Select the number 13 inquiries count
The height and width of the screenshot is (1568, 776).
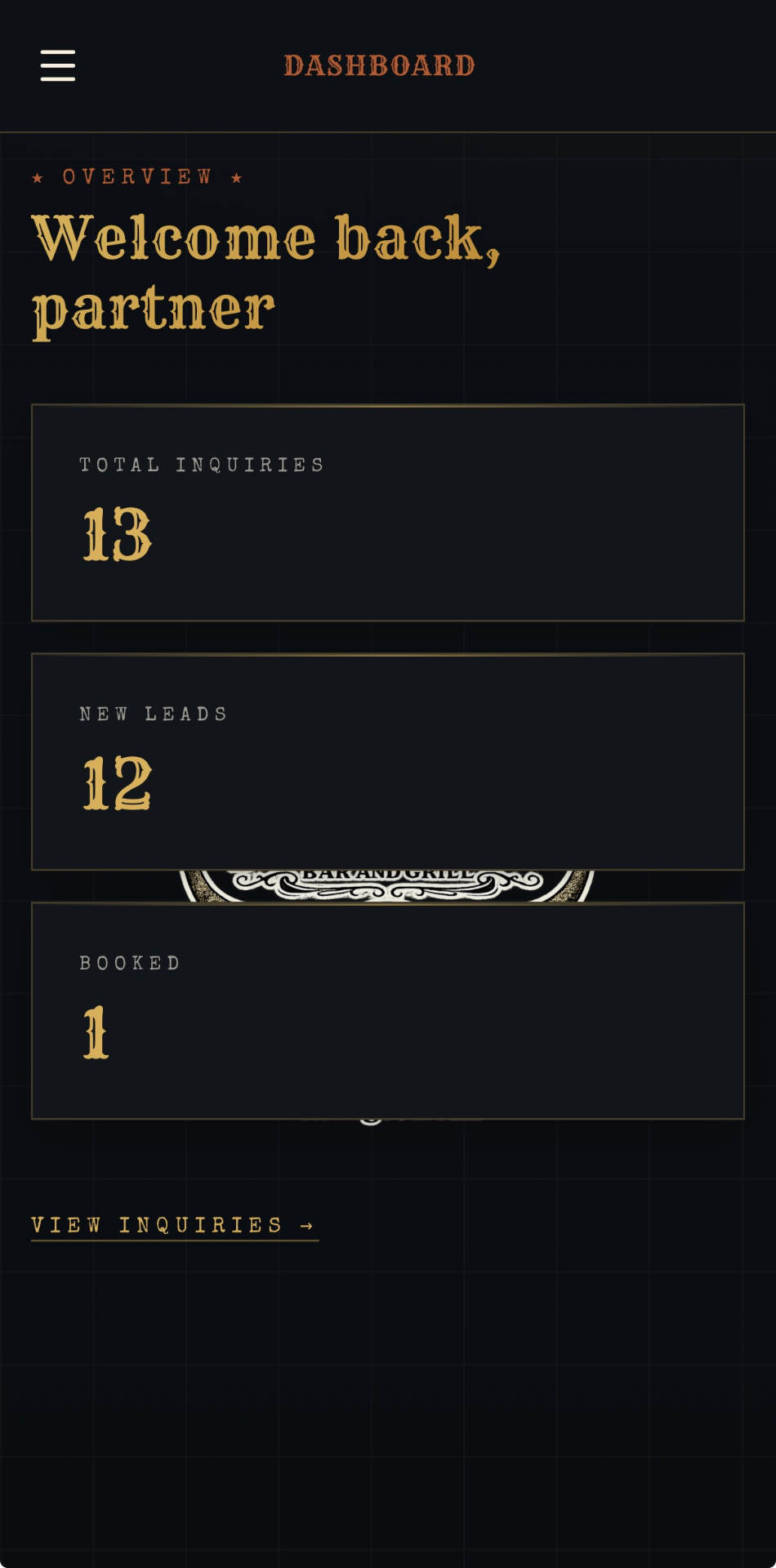(x=117, y=534)
